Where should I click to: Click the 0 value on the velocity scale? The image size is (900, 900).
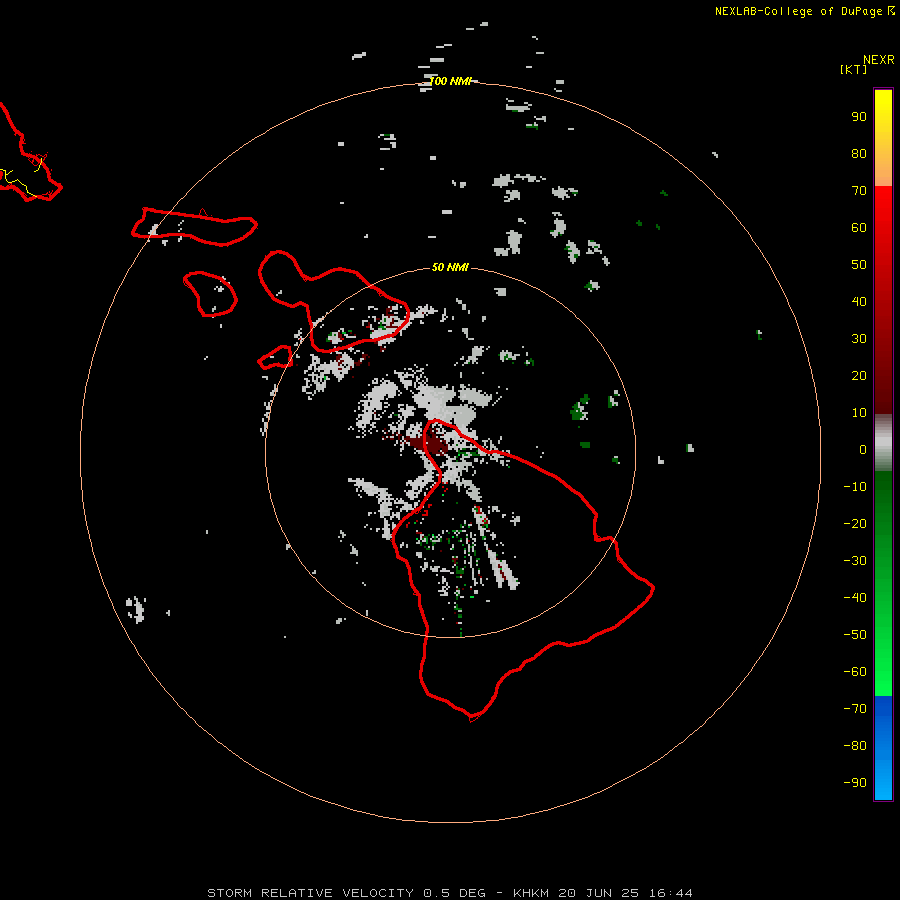click(x=863, y=449)
